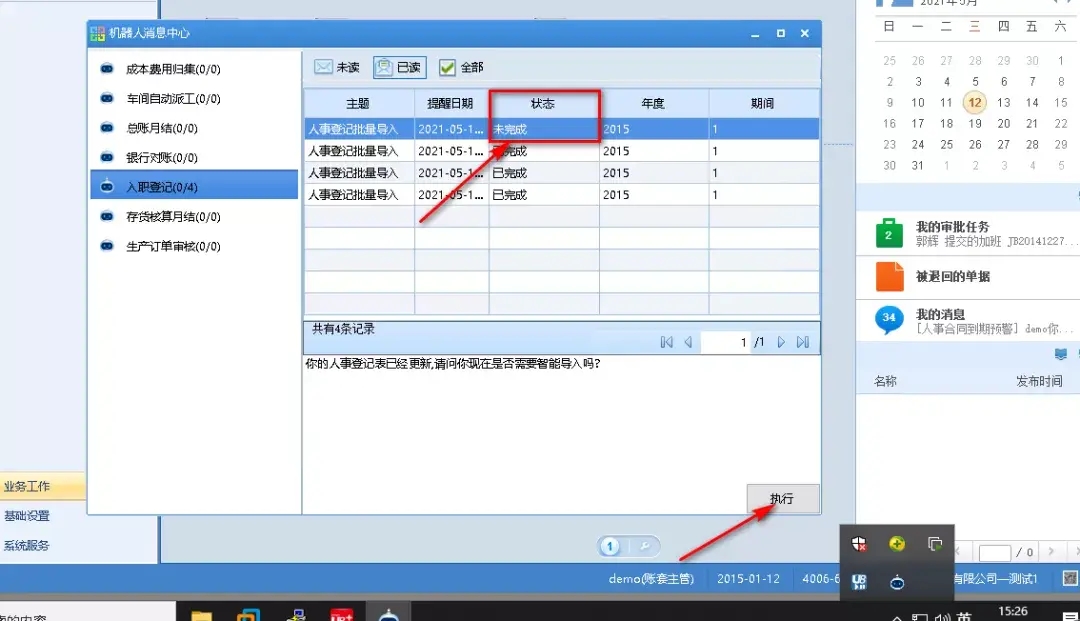The image size is (1080, 621).
Task: Jump to last page of records
Action: pyautogui.click(x=802, y=342)
